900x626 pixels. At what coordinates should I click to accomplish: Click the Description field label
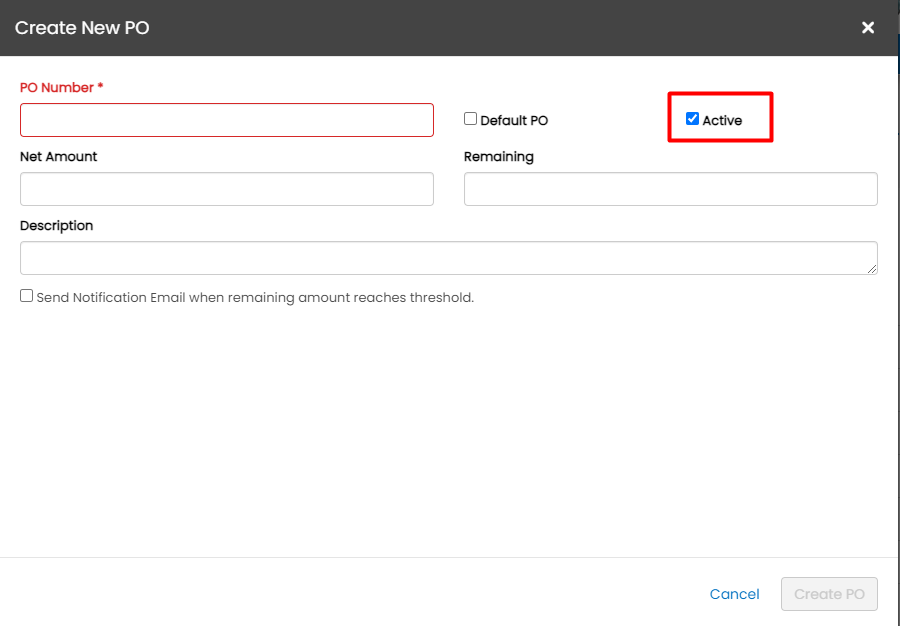click(56, 226)
